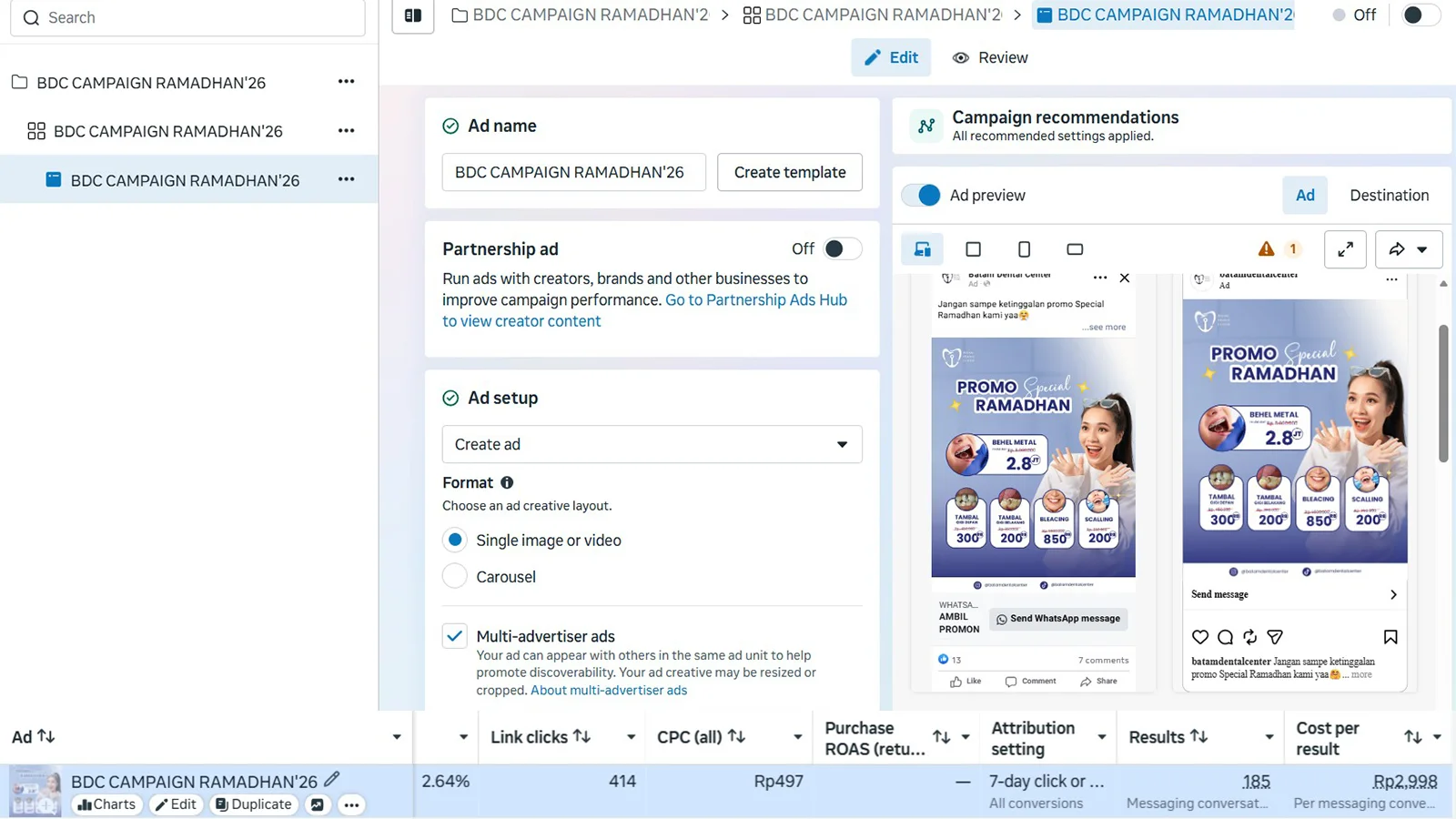The height and width of the screenshot is (819, 1456).
Task: Open the Ad column dropdown arrow
Action: coord(397,737)
